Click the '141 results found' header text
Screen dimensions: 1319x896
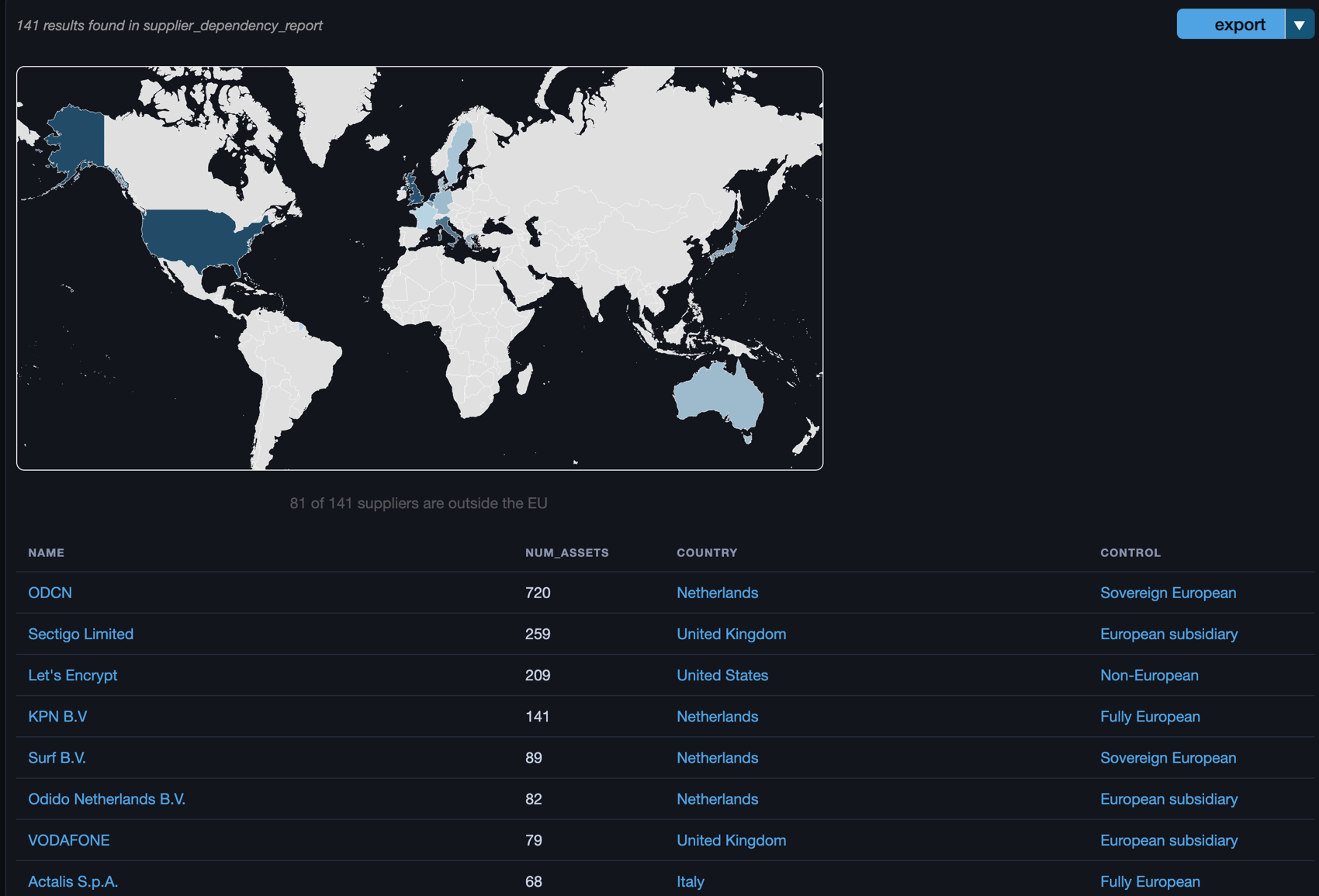[169, 26]
